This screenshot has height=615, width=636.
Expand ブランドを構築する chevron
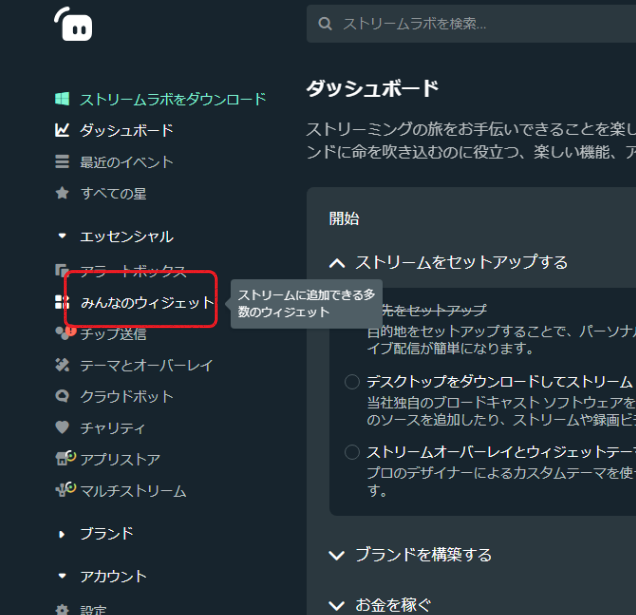point(337,555)
